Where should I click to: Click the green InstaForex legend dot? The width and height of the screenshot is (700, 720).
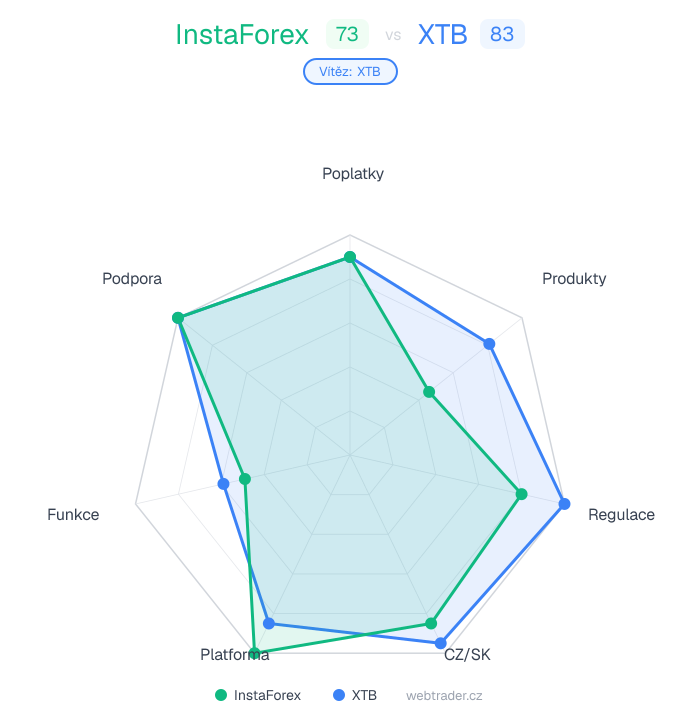click(221, 695)
